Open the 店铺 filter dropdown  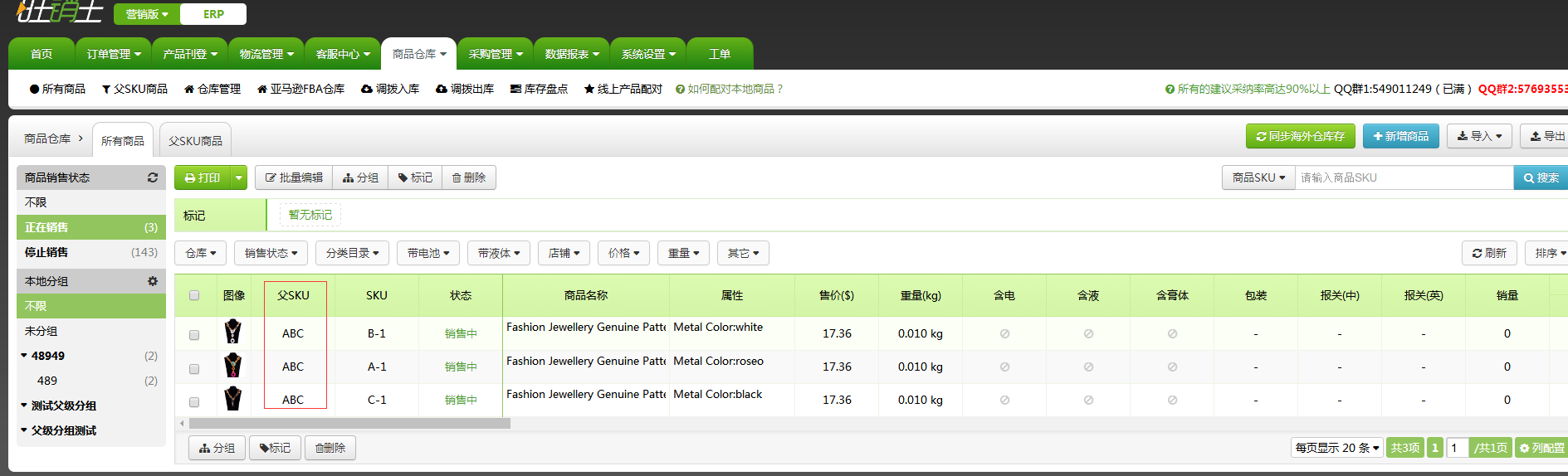[x=564, y=253]
